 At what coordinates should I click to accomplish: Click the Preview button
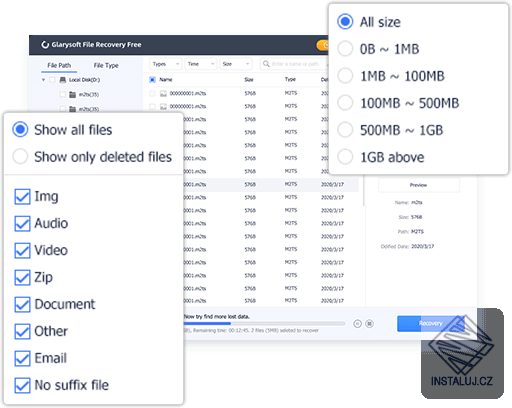pos(419,185)
